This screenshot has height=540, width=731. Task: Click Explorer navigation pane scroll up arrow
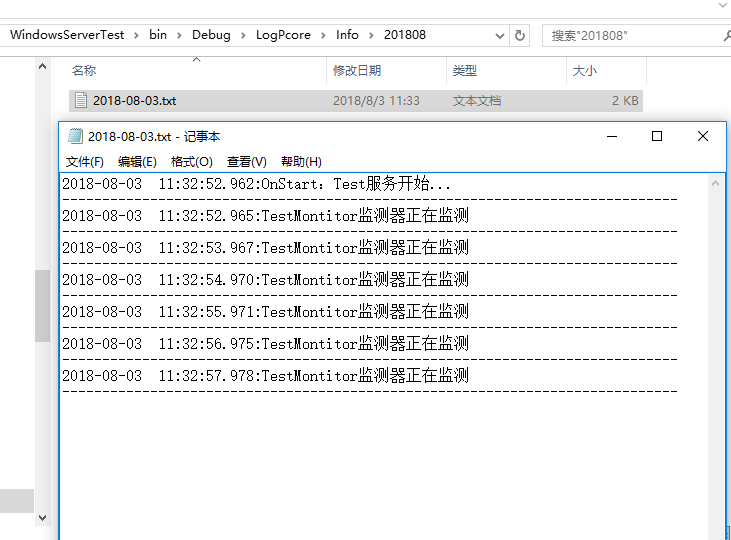42,67
